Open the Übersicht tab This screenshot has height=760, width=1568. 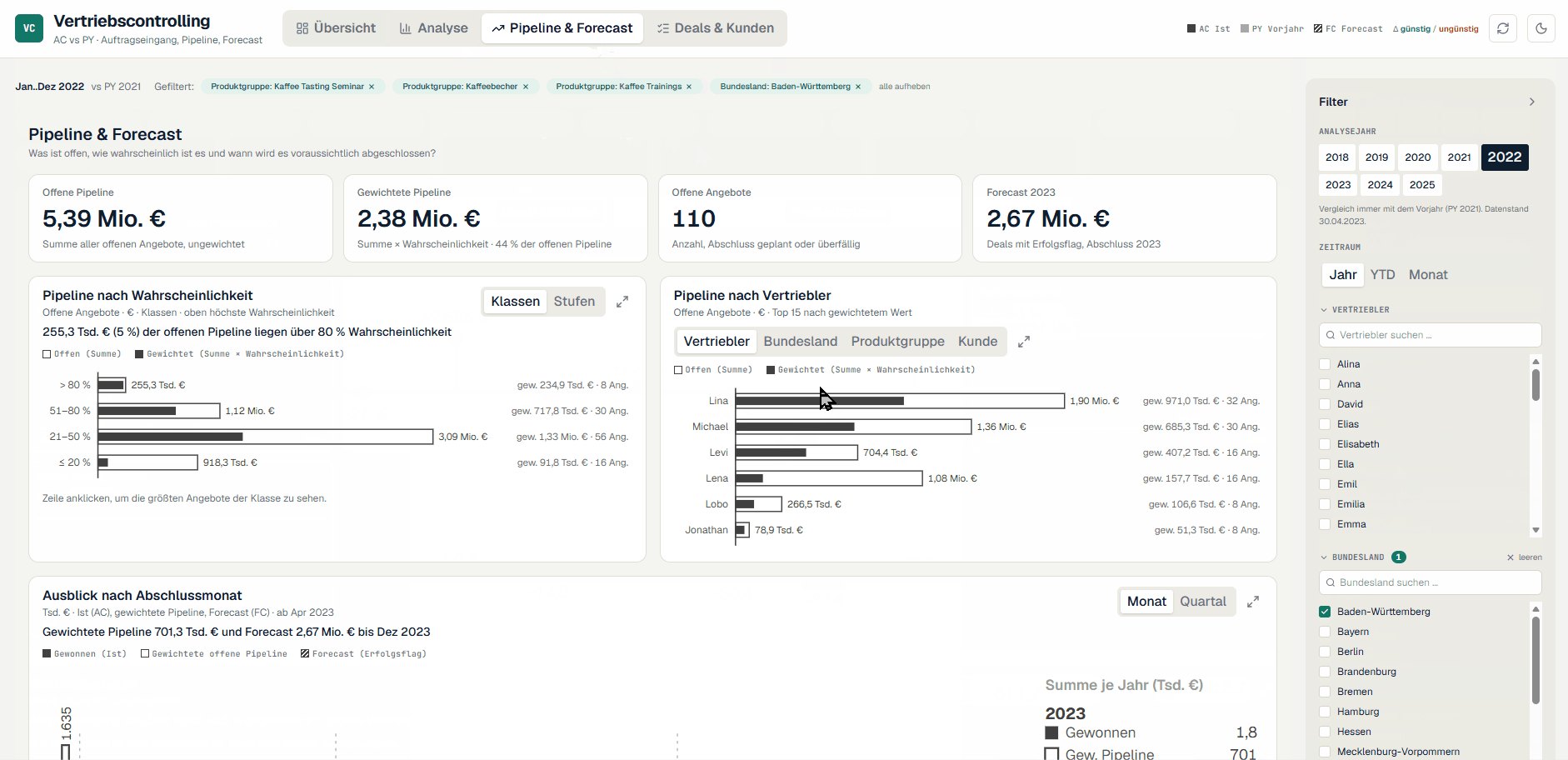click(336, 28)
